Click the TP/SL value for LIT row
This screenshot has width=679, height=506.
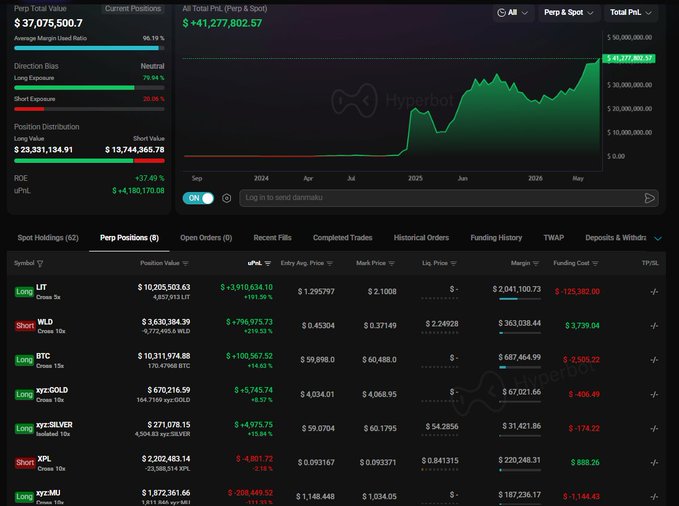tap(654, 292)
